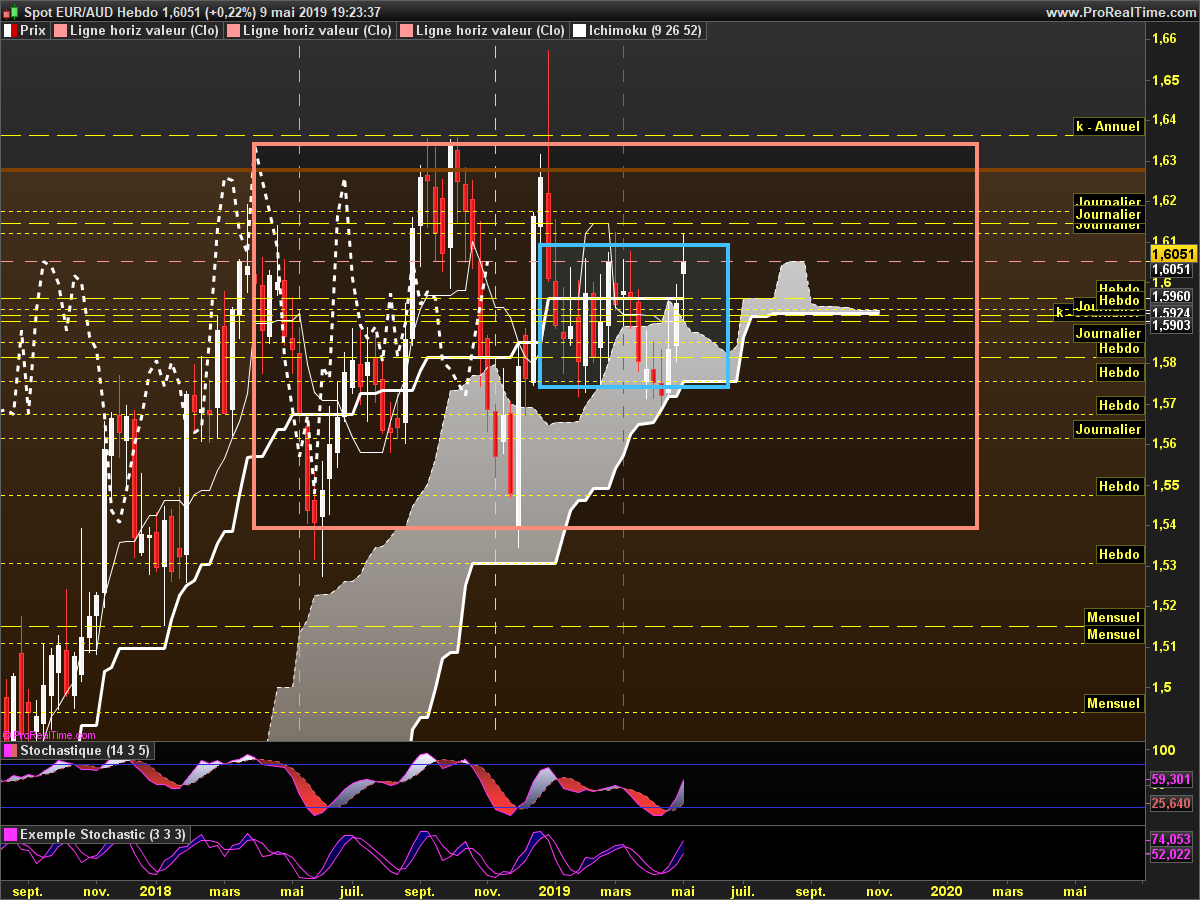Click the 1,5960 price tag
This screenshot has width=1200, height=900.
[x=1170, y=297]
